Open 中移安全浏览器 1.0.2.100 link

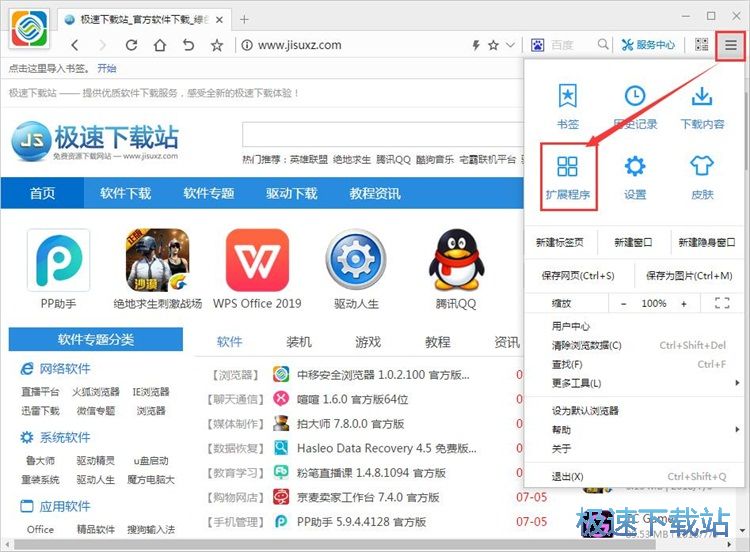pyautogui.click(x=383, y=375)
